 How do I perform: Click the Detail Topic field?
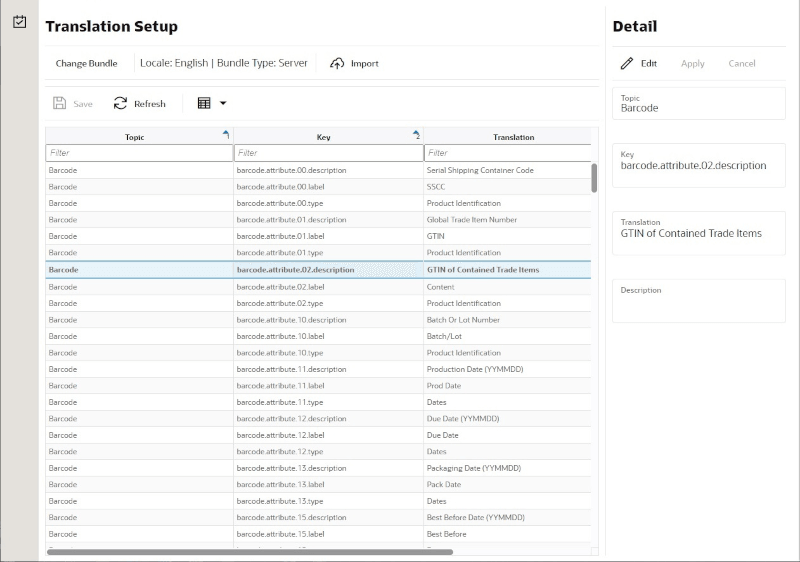698,104
